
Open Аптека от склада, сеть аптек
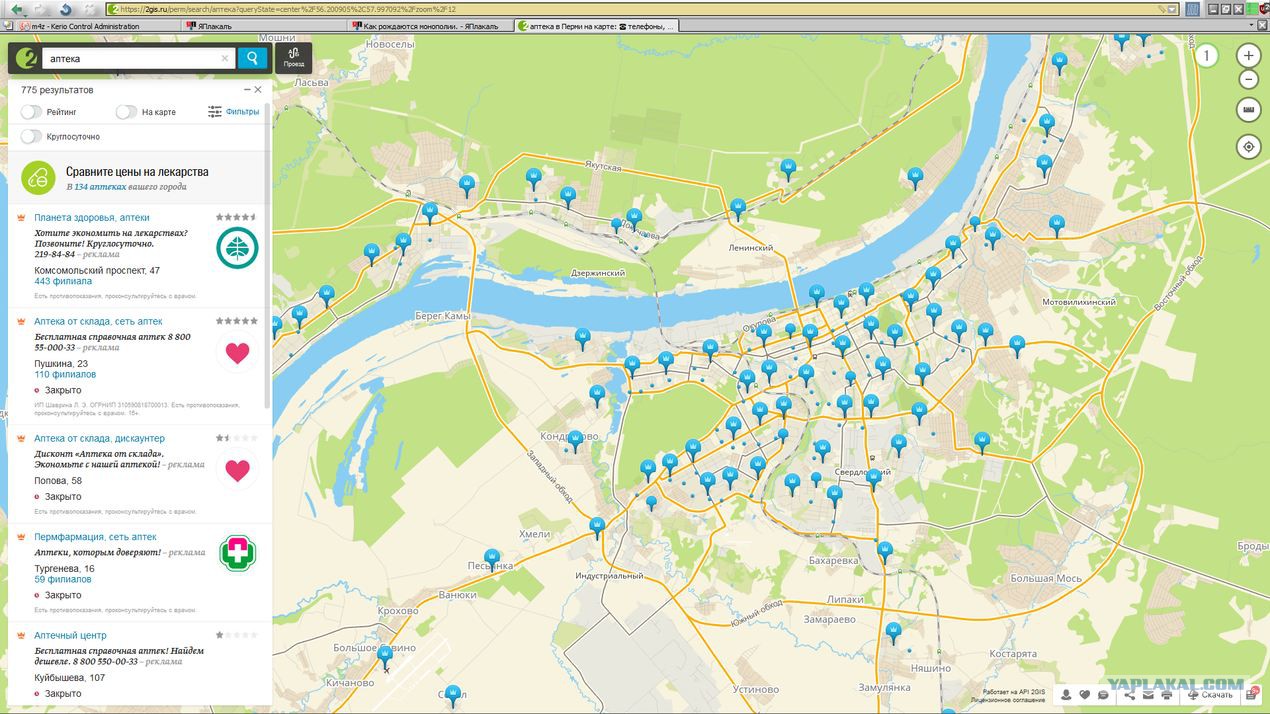pos(98,321)
